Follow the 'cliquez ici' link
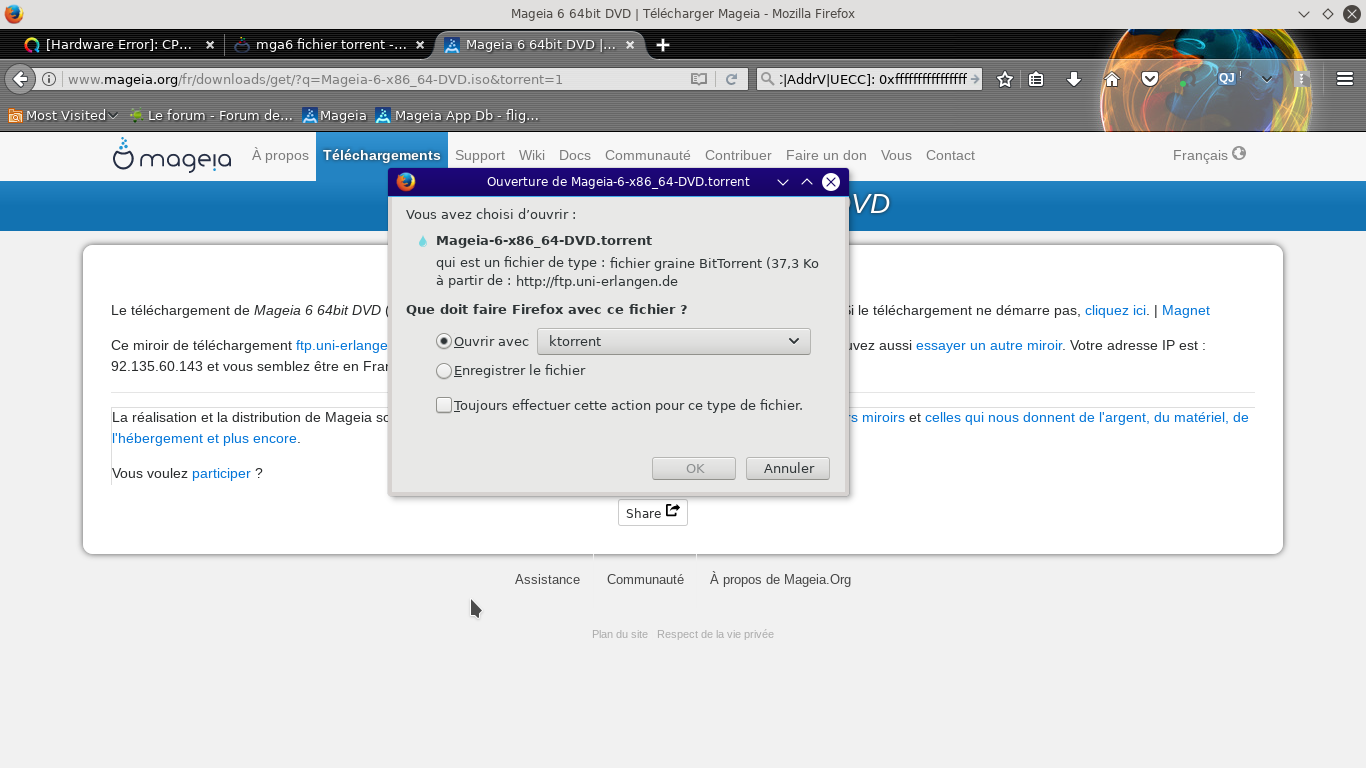1366x768 pixels. [1116, 310]
